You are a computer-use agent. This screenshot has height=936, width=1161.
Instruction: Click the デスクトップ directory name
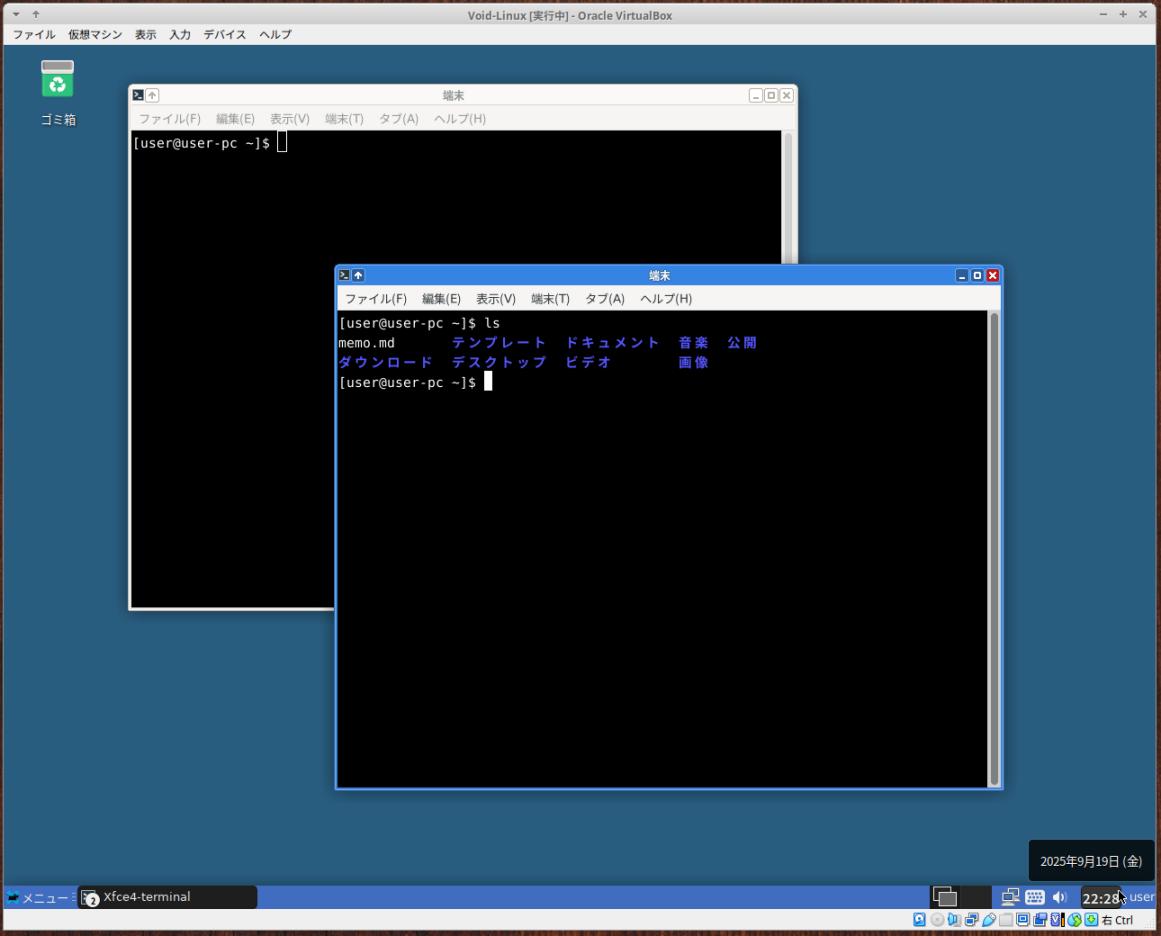tap(498, 362)
